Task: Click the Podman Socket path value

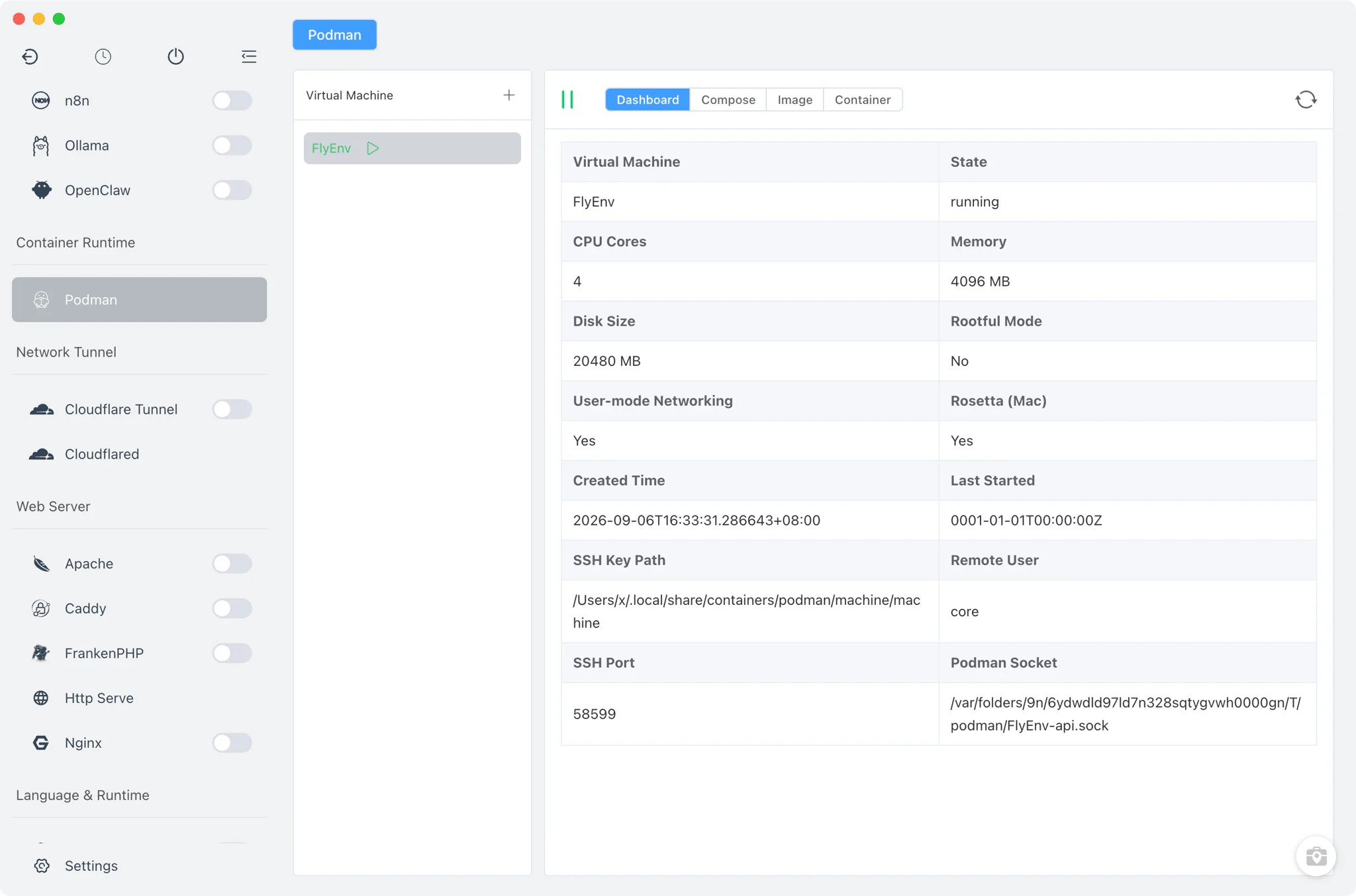Action: tap(1126, 714)
